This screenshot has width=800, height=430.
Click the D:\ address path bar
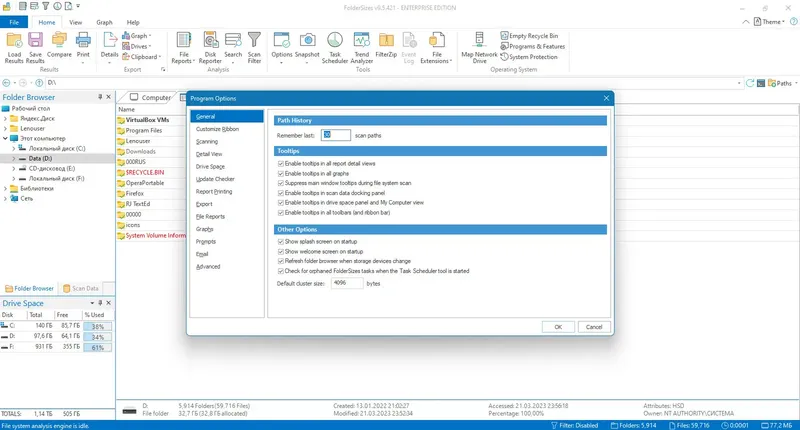point(393,83)
